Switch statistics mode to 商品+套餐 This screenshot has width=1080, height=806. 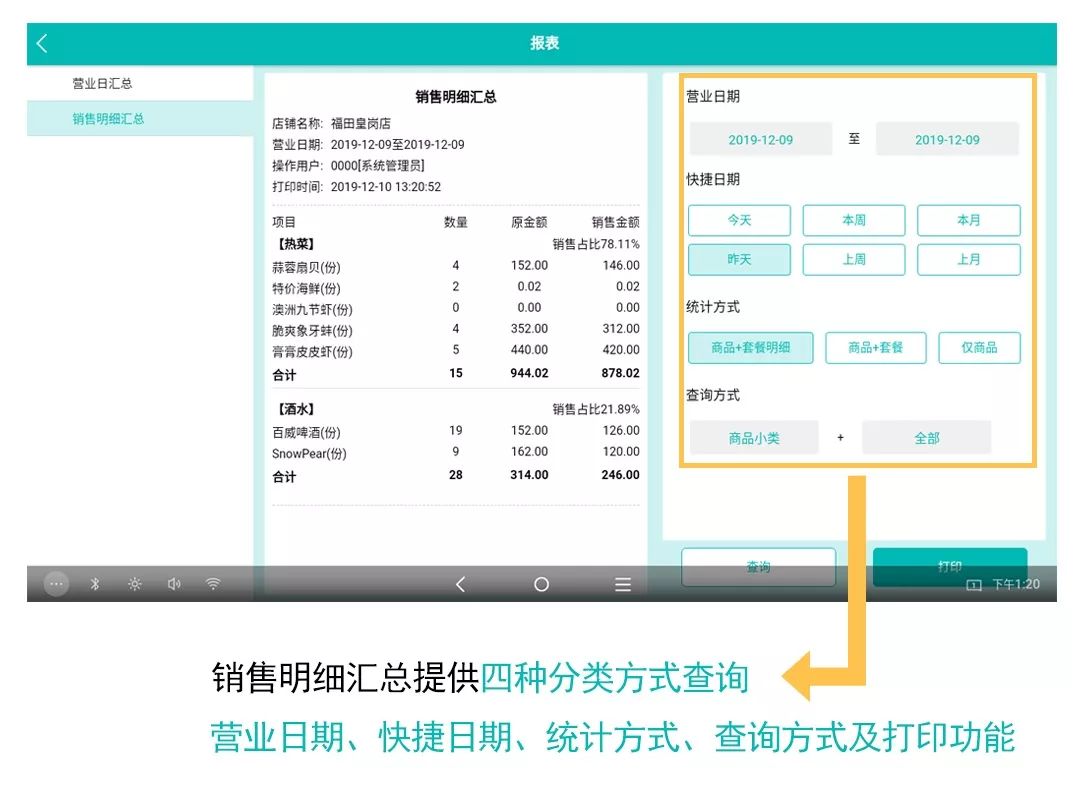pyautogui.click(x=875, y=347)
